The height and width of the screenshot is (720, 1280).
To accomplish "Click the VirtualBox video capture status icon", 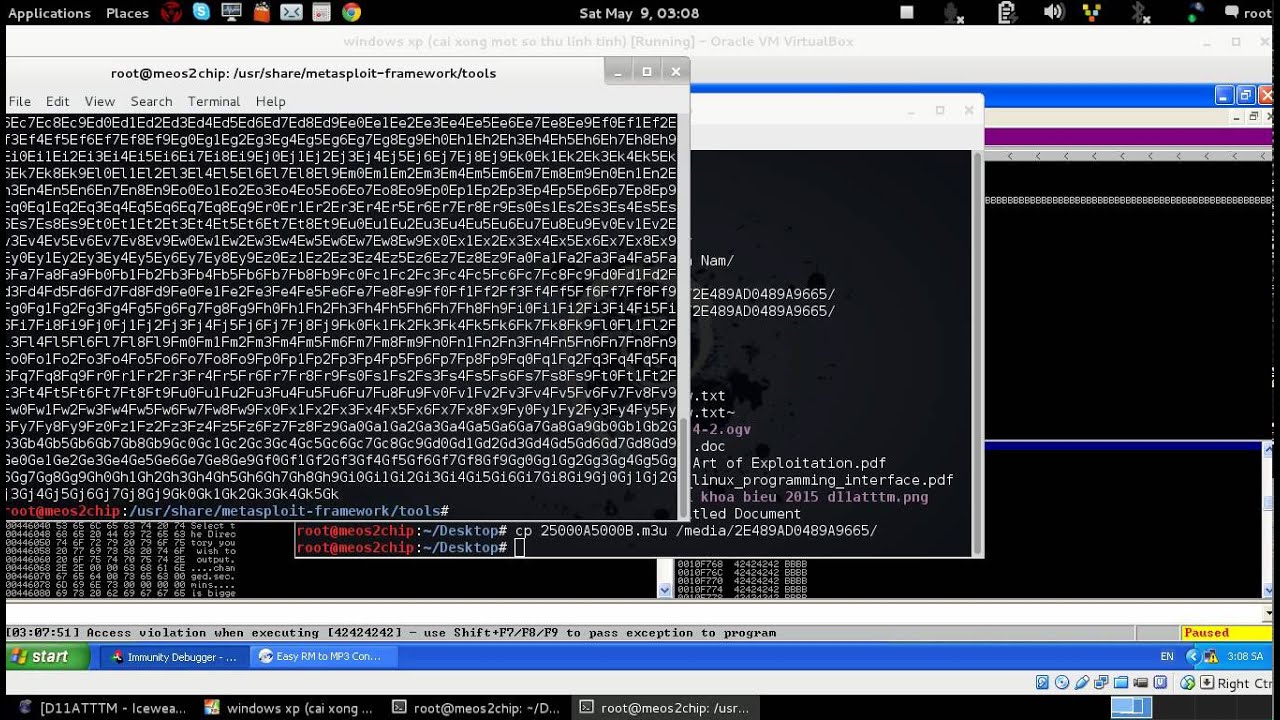I will 1141,683.
